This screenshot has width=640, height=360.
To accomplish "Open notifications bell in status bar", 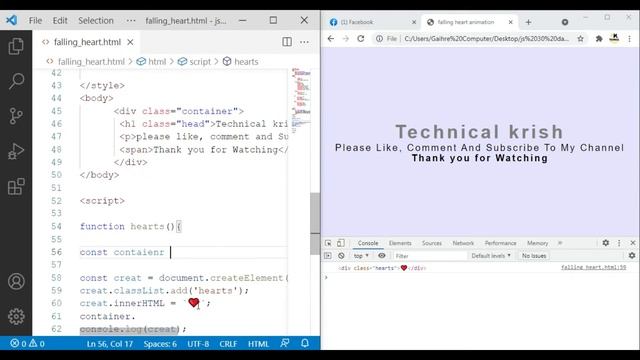I will point(305,343).
